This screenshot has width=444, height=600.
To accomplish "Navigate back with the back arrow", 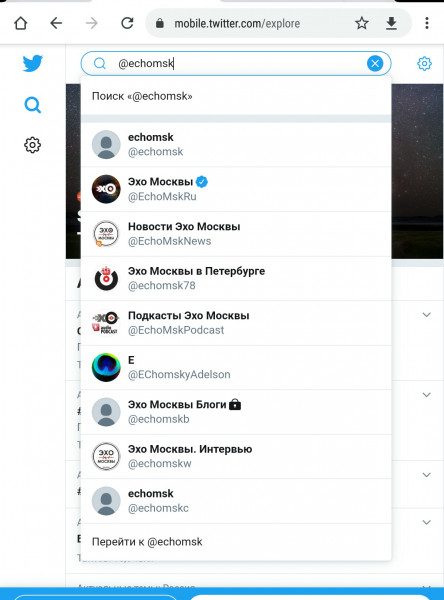I will [56, 23].
